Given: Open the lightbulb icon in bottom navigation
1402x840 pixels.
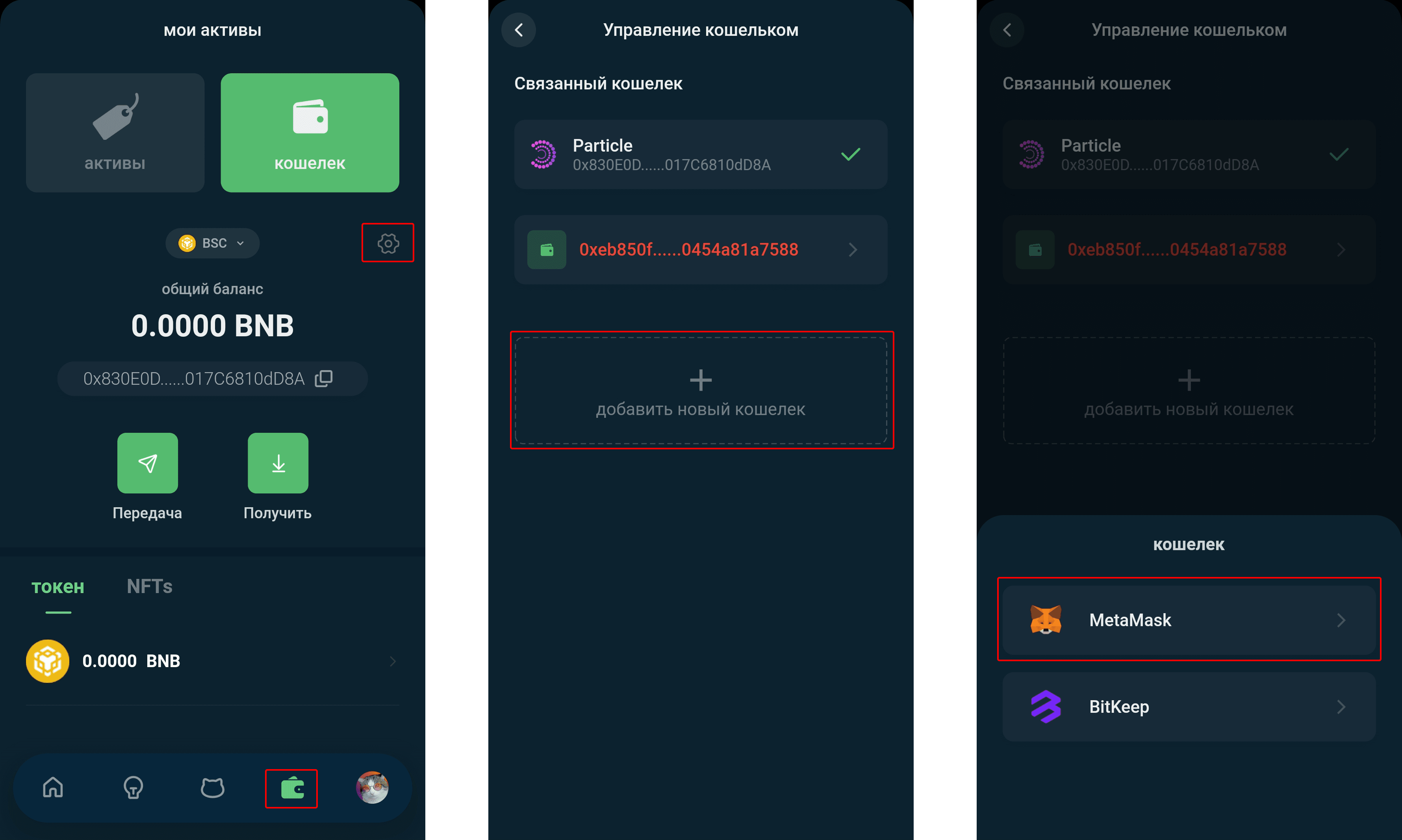Looking at the screenshot, I should (x=133, y=787).
